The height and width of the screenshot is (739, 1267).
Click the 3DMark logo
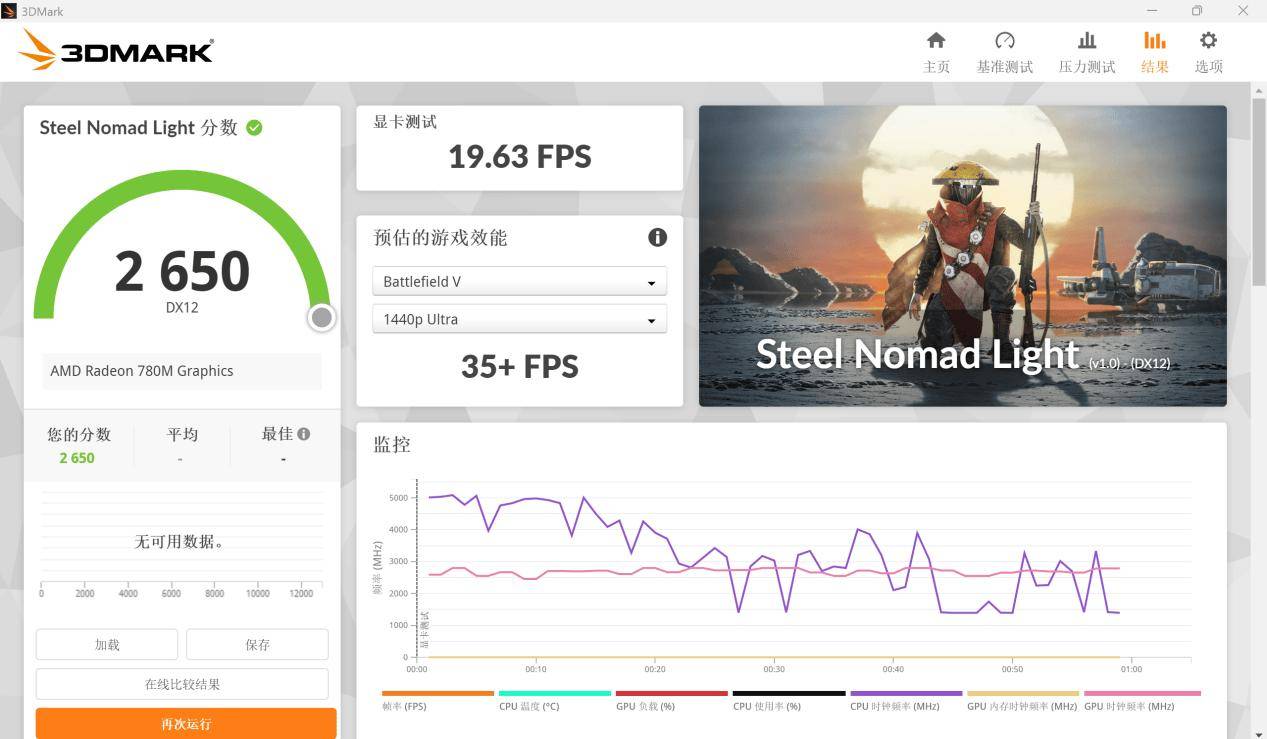click(117, 50)
